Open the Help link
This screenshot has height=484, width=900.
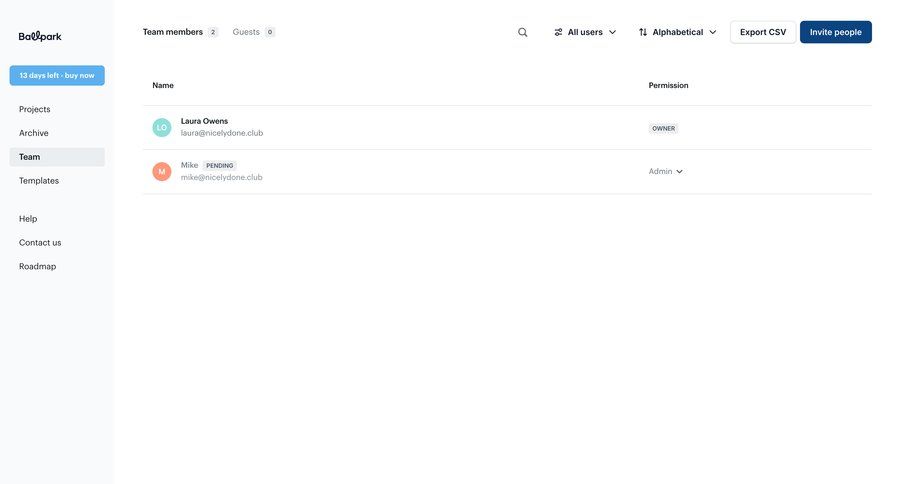[x=28, y=219]
